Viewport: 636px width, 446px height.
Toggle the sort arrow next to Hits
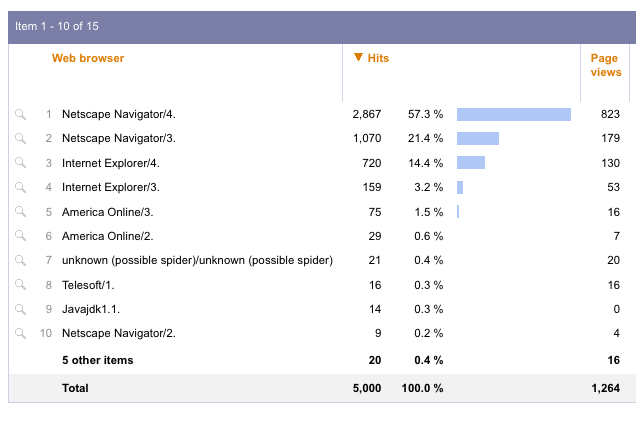358,58
